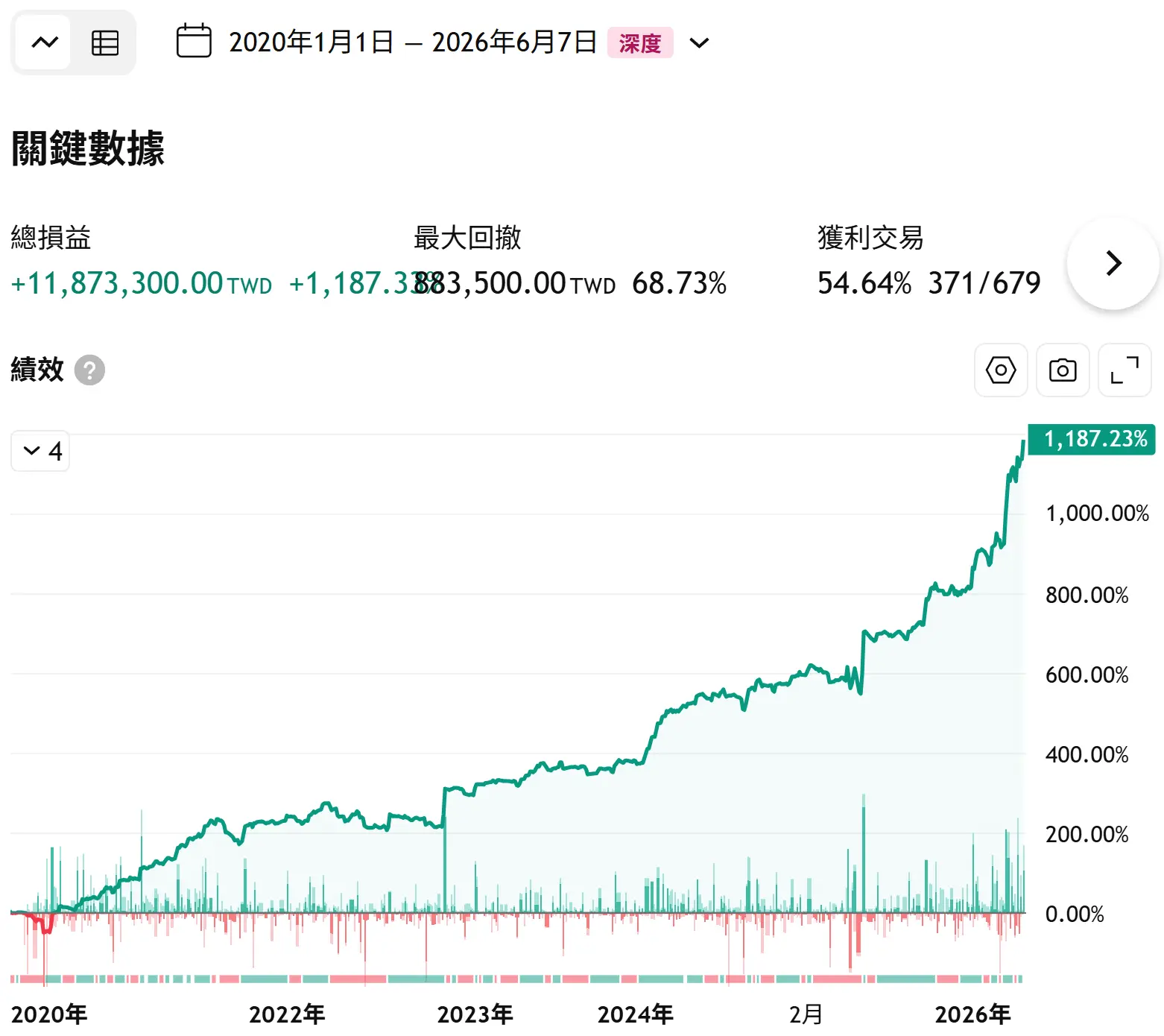Screen dimensions: 1164x1036
Task: Switch to the line chart view
Action: click(x=44, y=42)
